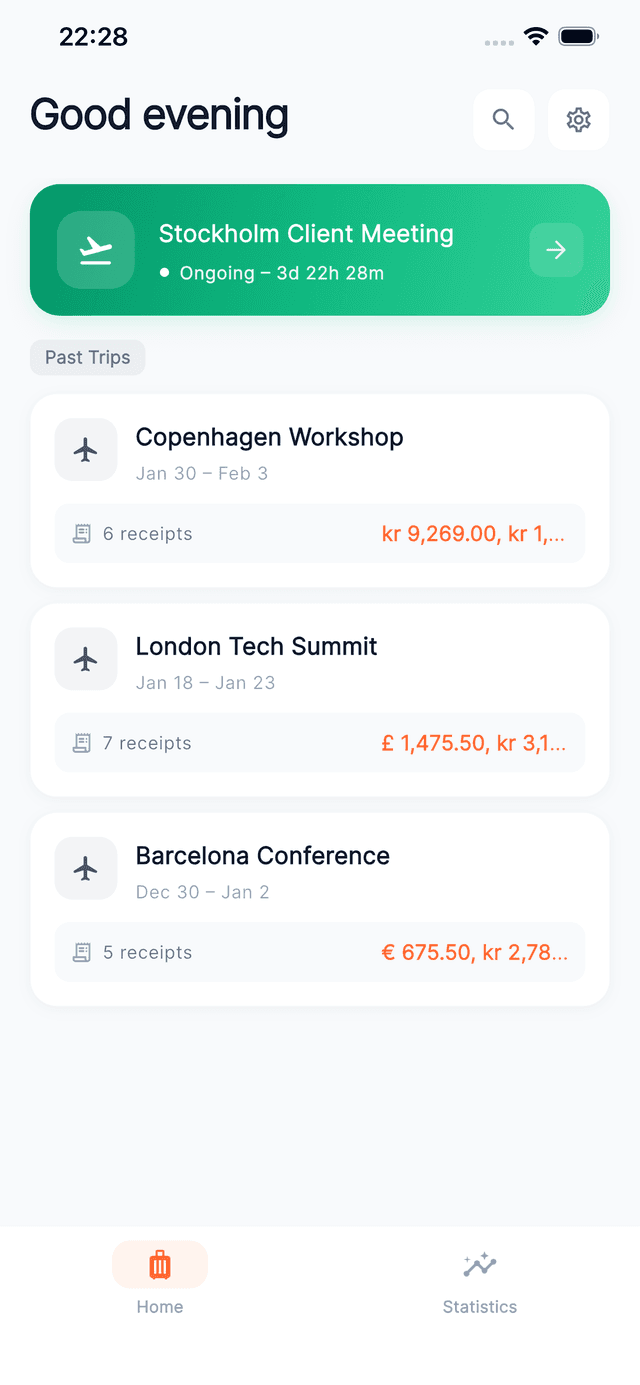Click the arrow button on Stockholm Client Meeting
The height and width of the screenshot is (1385, 640).
[556, 250]
